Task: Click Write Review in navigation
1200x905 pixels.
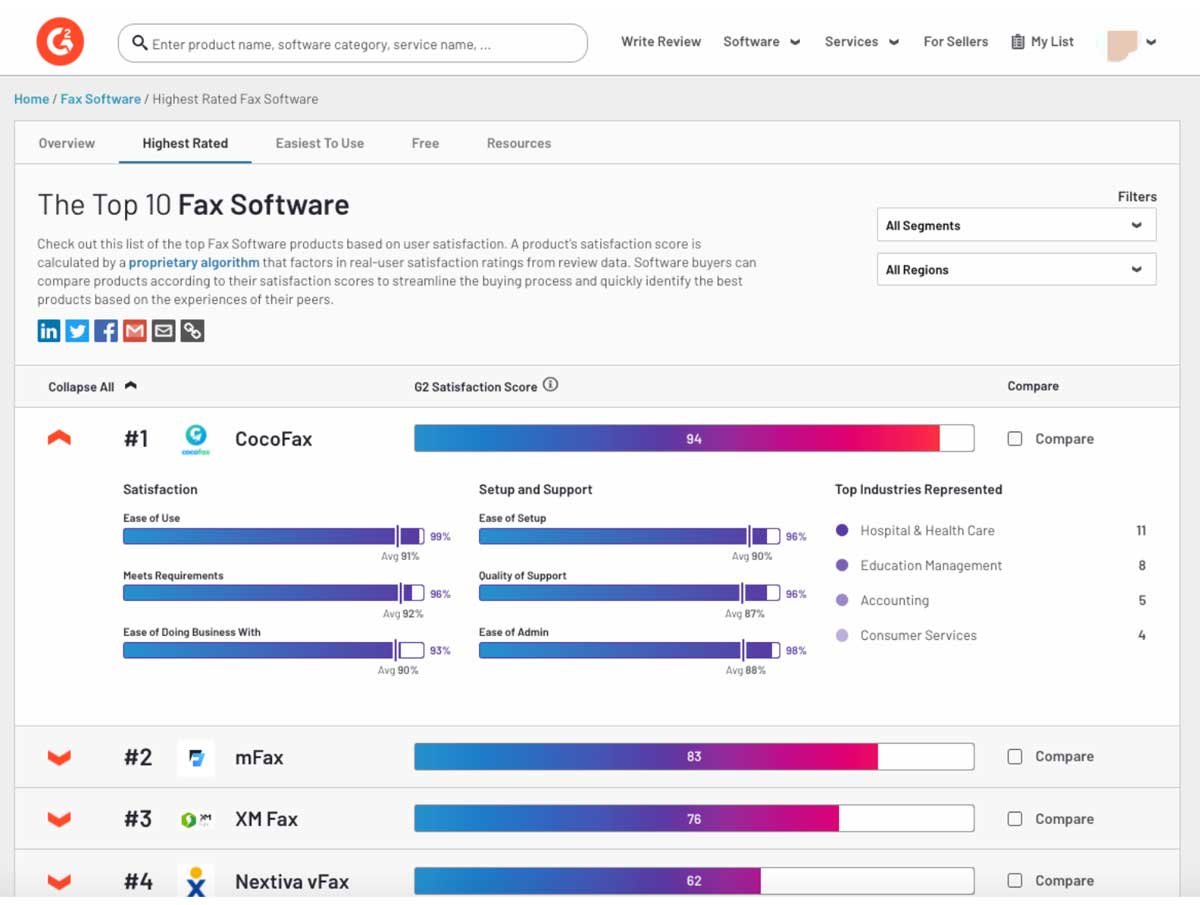Action: coord(661,42)
